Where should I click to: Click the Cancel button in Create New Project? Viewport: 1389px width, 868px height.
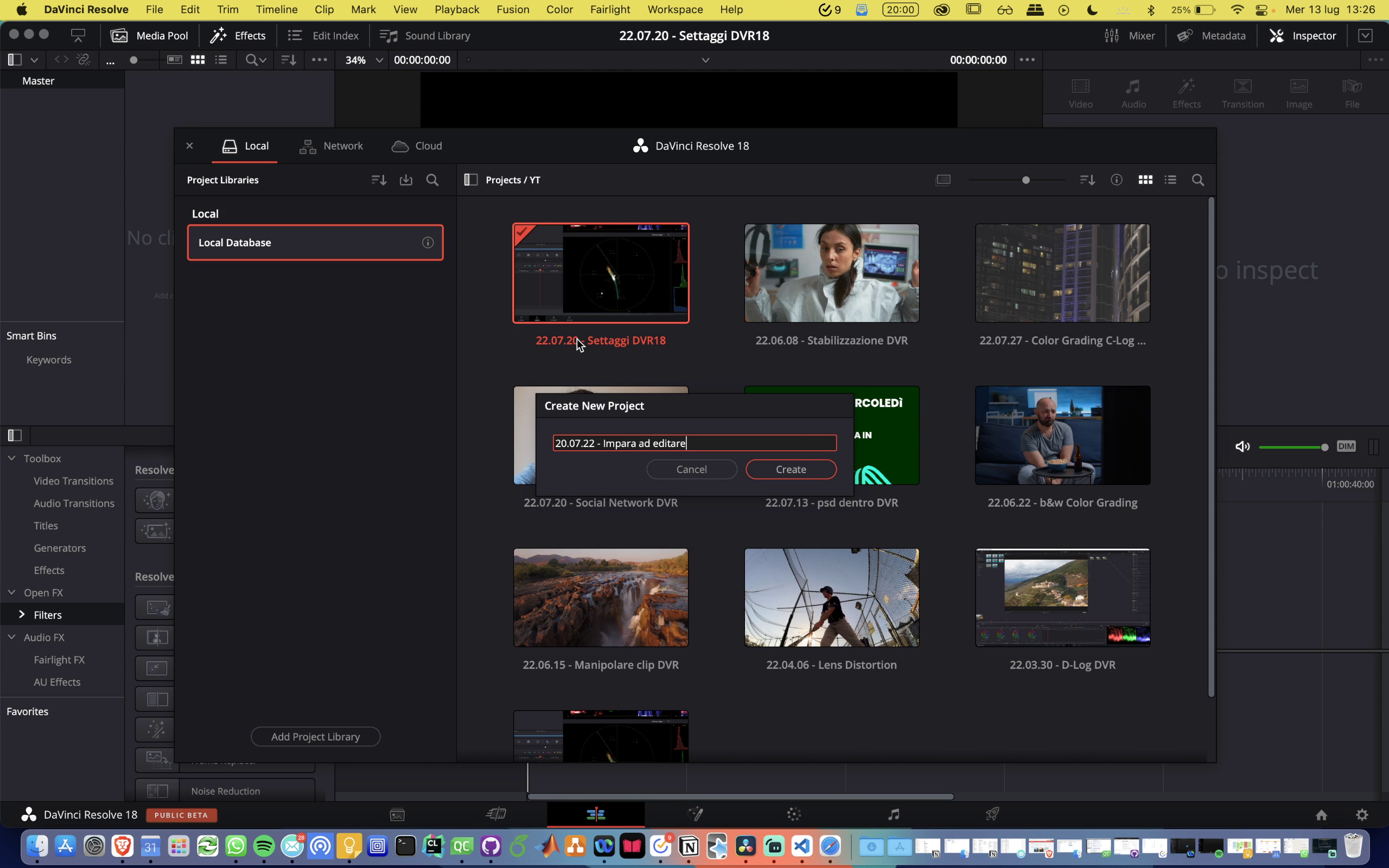tap(692, 469)
